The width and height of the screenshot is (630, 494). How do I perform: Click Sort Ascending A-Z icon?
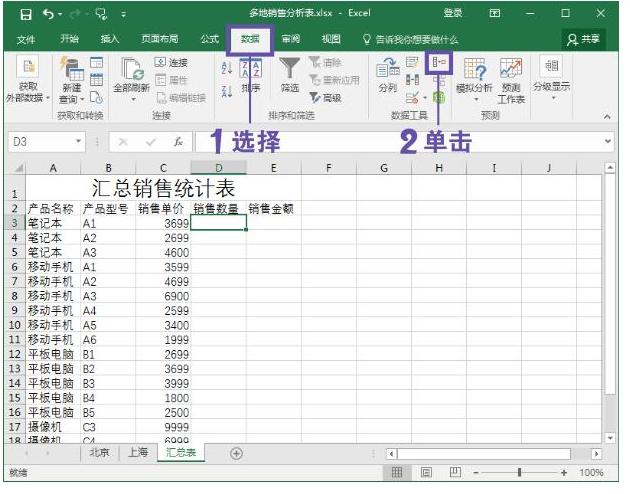pyautogui.click(x=226, y=64)
